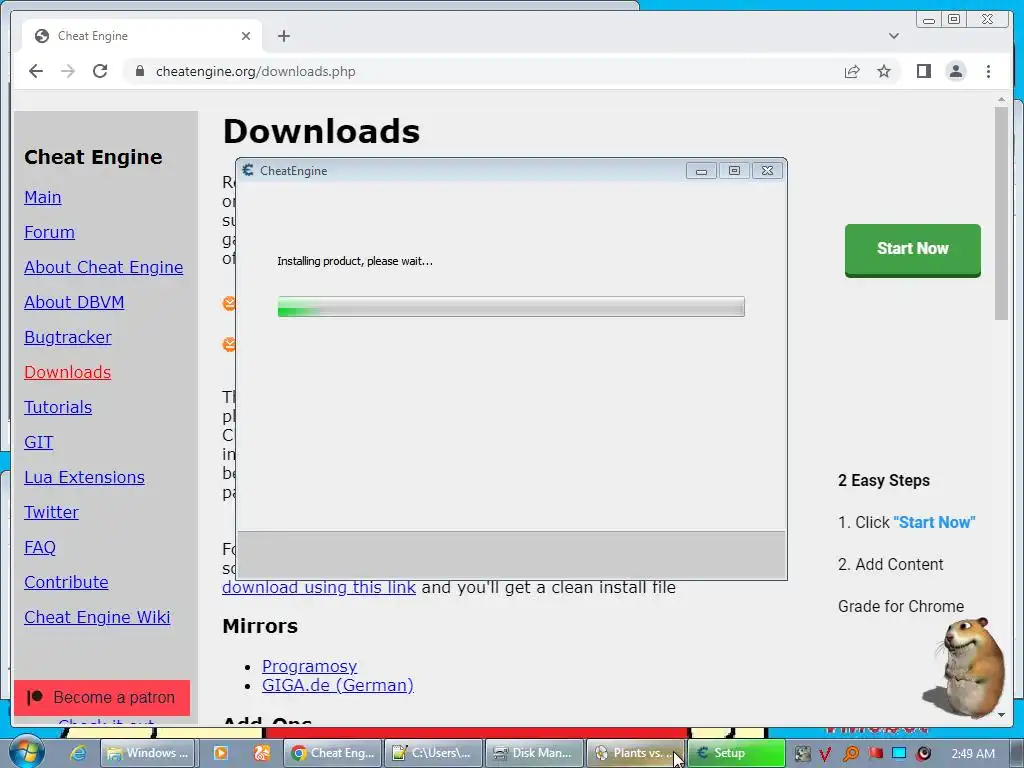
Task: Switch to Windows Explorer taskbar button
Action: pos(148,753)
